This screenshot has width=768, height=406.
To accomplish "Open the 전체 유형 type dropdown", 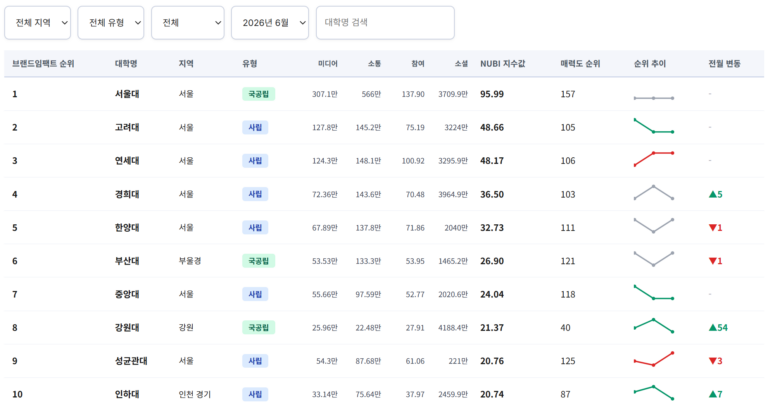I will pyautogui.click(x=111, y=23).
